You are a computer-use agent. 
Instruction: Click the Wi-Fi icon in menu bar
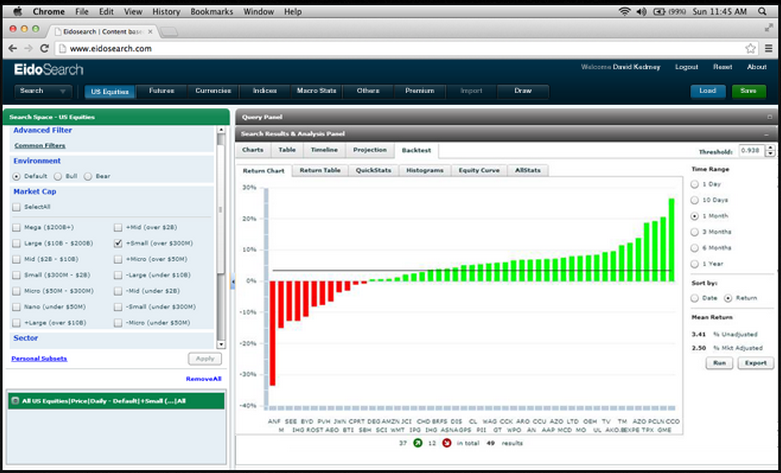[625, 11]
